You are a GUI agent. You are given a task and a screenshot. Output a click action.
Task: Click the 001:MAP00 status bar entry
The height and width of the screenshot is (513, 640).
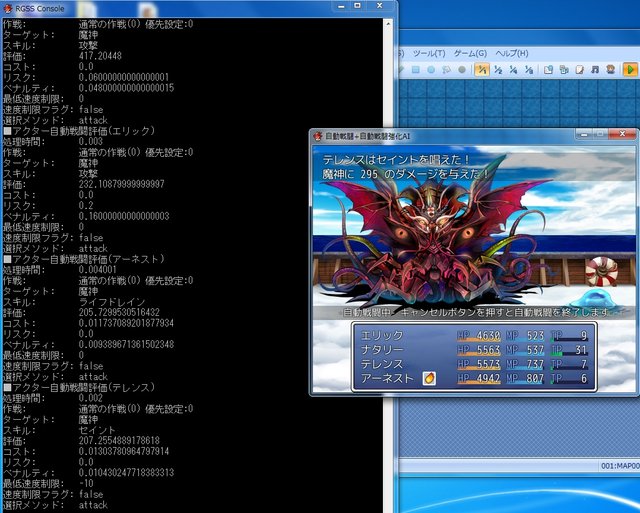[620, 466]
